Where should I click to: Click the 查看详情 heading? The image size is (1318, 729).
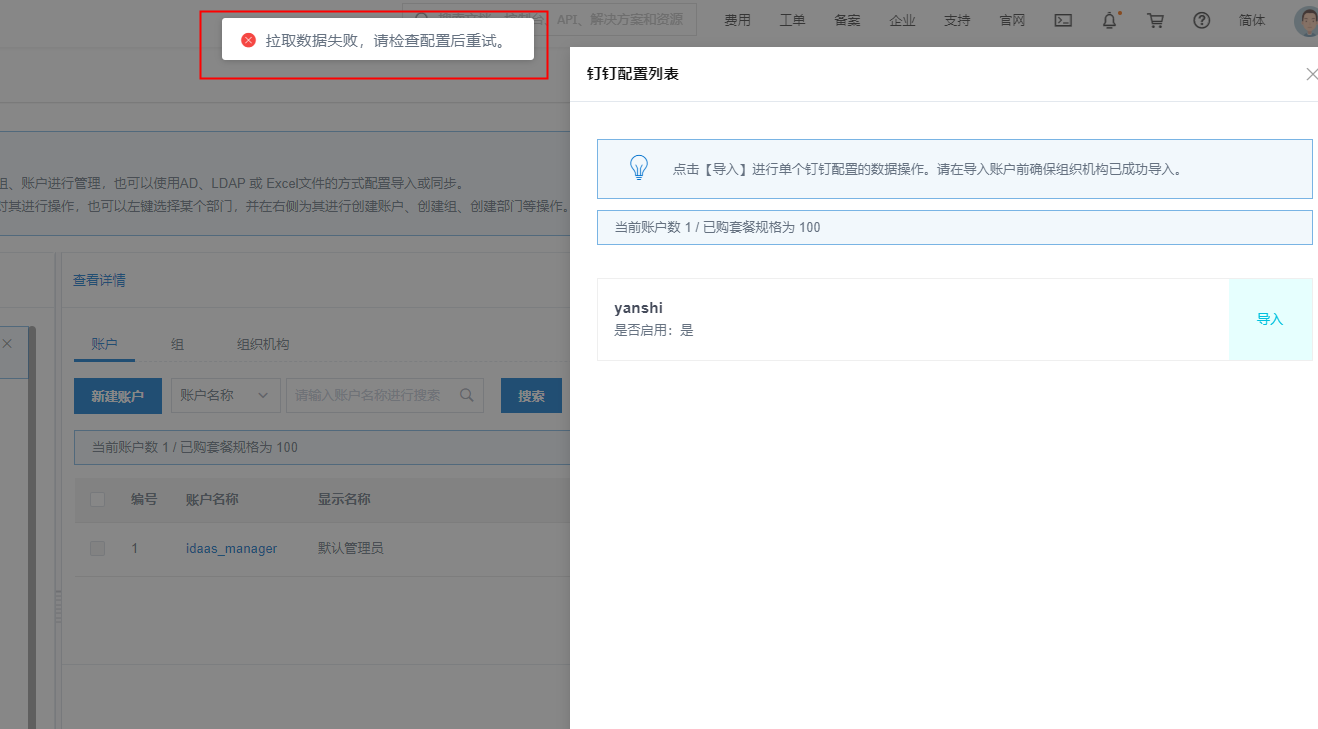[x=99, y=280]
